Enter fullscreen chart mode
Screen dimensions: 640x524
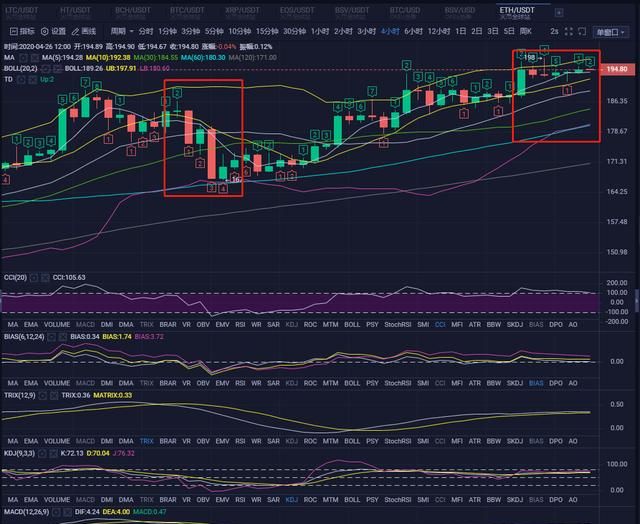(569, 31)
